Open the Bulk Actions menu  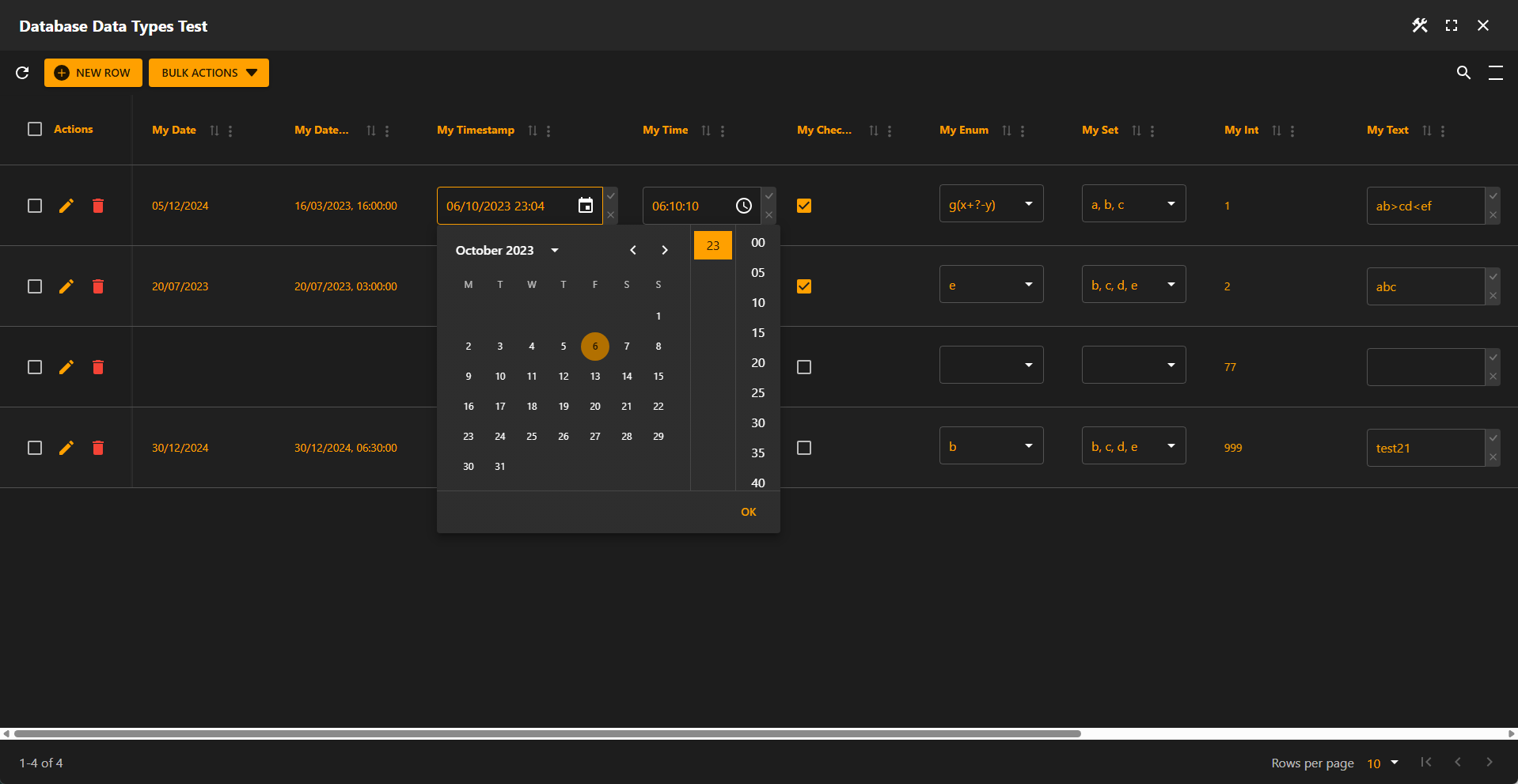[x=209, y=73]
